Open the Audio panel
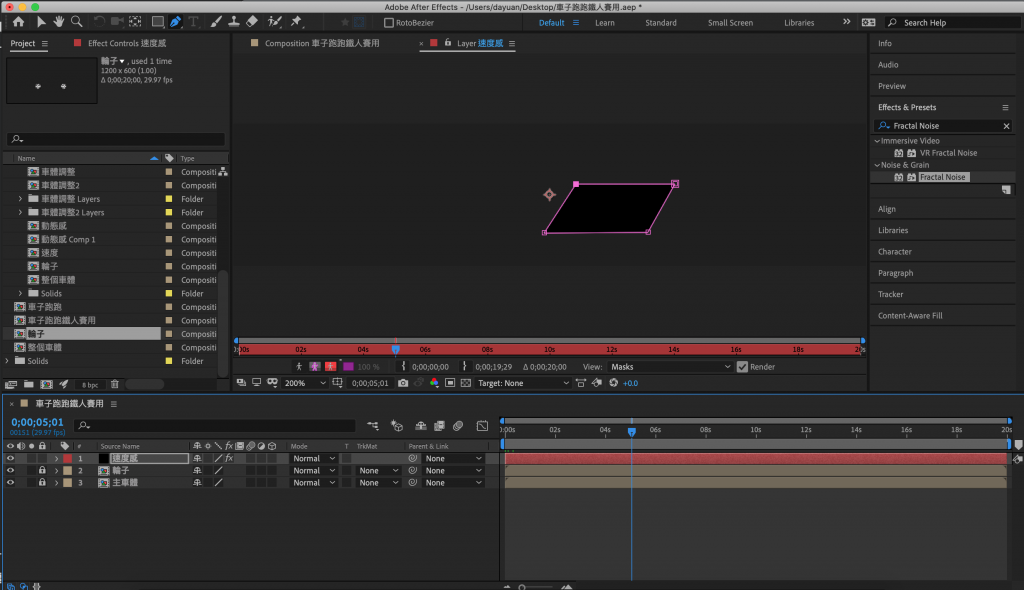The image size is (1024, 590). pos(888,65)
